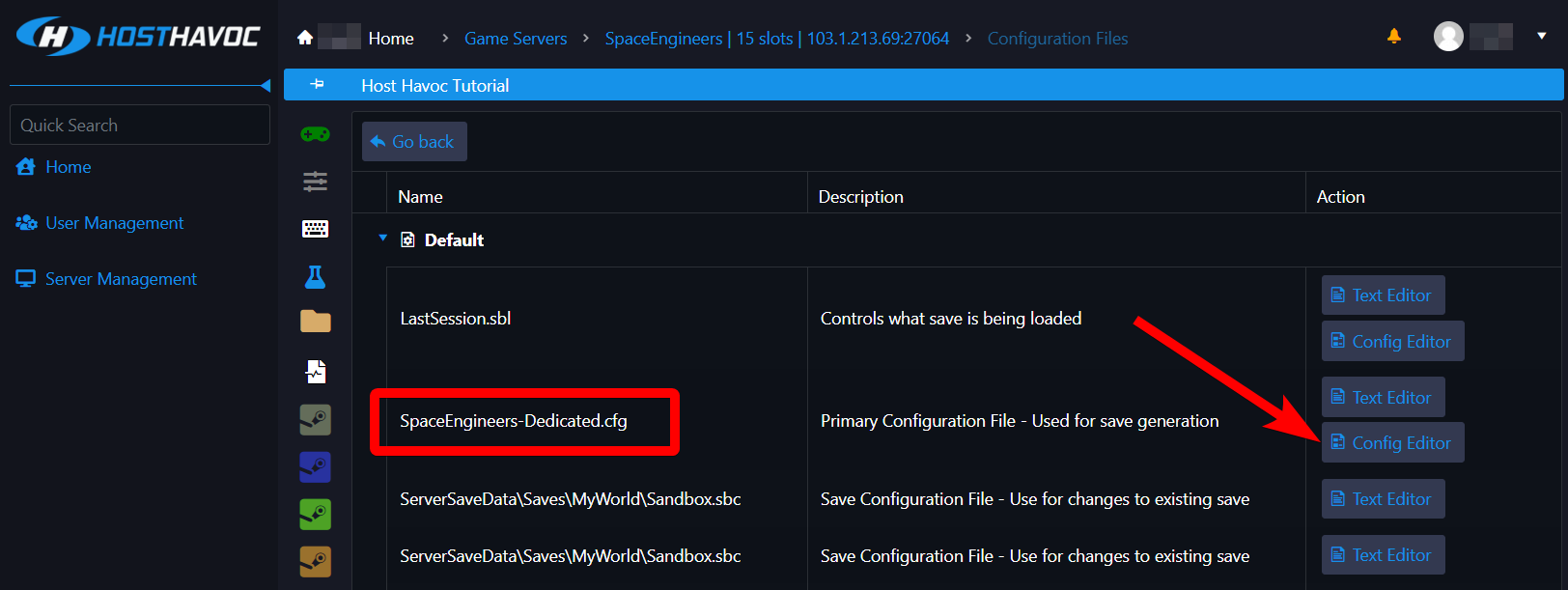Open Text Editor for LastSession.sbl

[x=1383, y=295]
